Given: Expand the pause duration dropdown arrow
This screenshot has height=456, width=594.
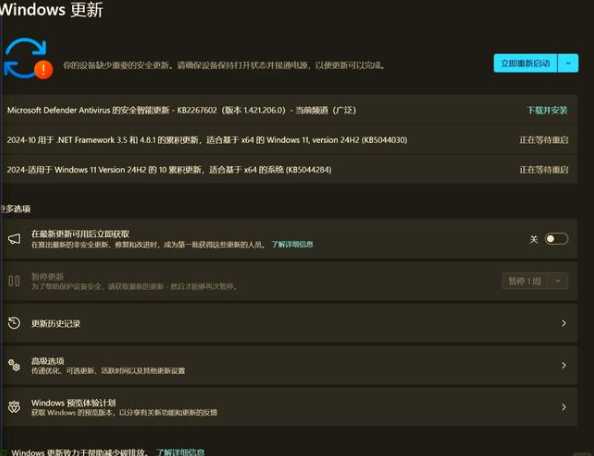Looking at the screenshot, I should click(558, 281).
